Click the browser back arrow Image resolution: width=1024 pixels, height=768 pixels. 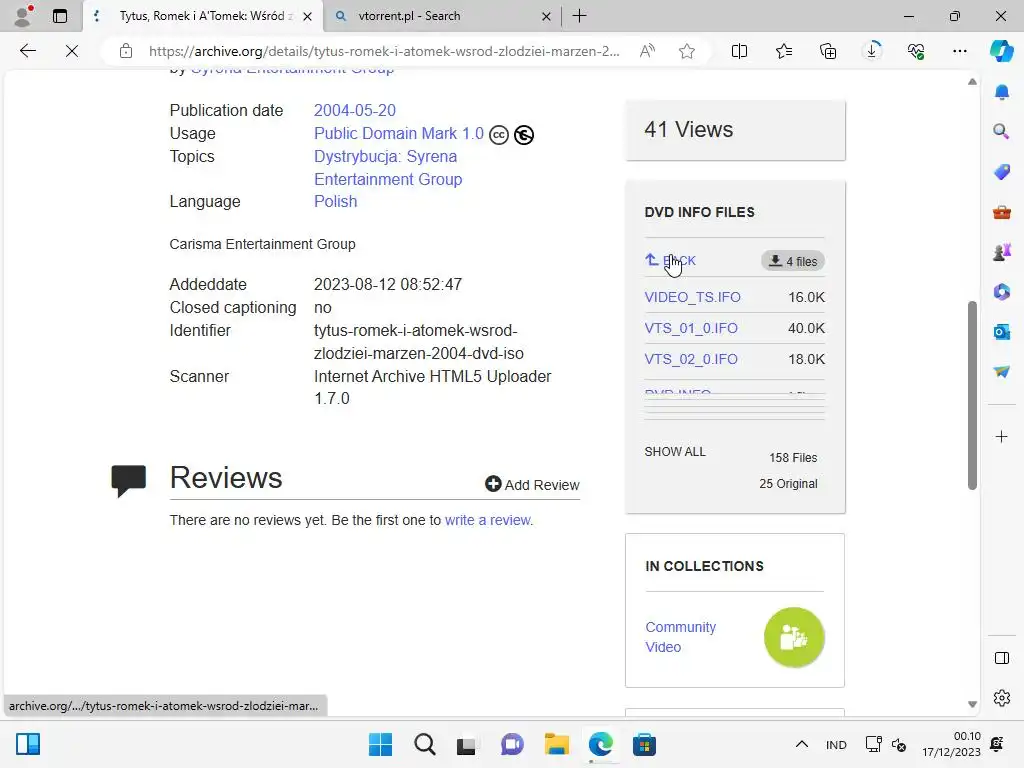coord(27,51)
